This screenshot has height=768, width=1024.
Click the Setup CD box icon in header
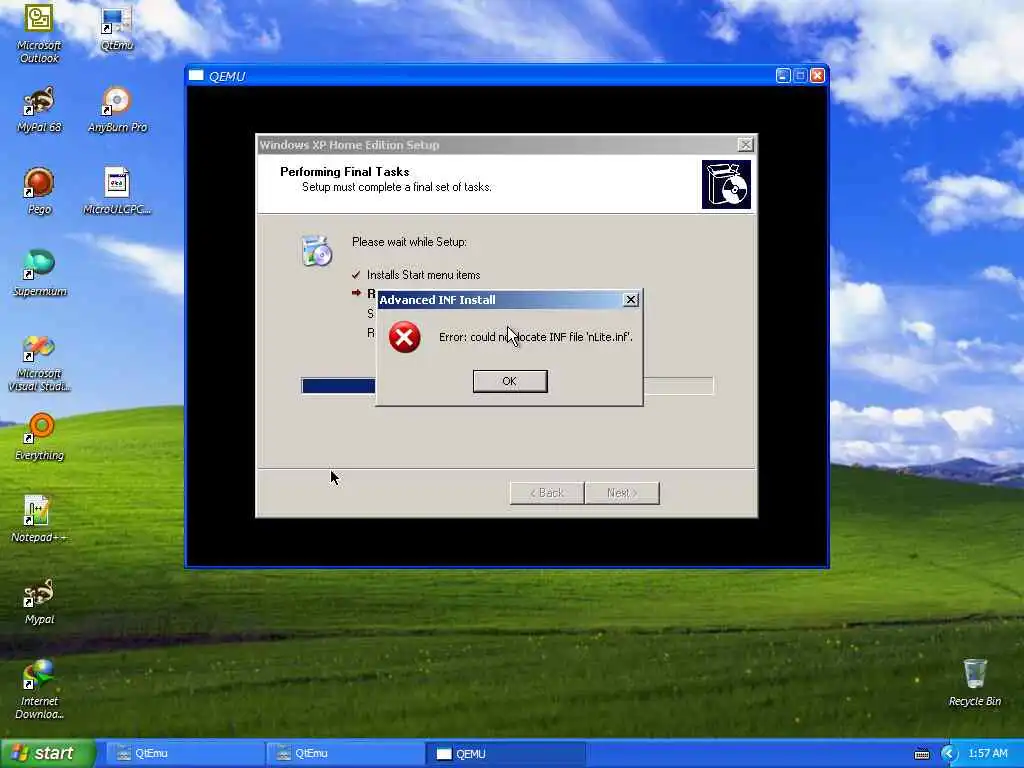click(726, 185)
